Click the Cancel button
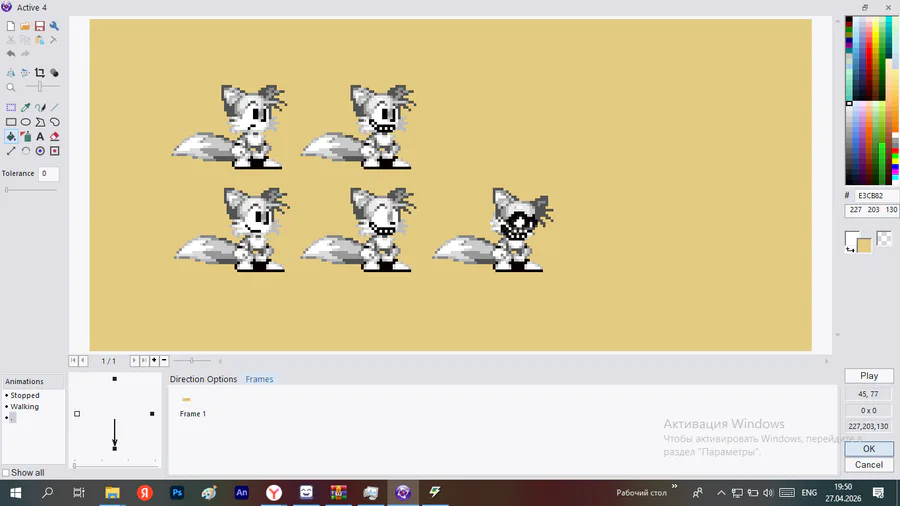 click(x=868, y=465)
